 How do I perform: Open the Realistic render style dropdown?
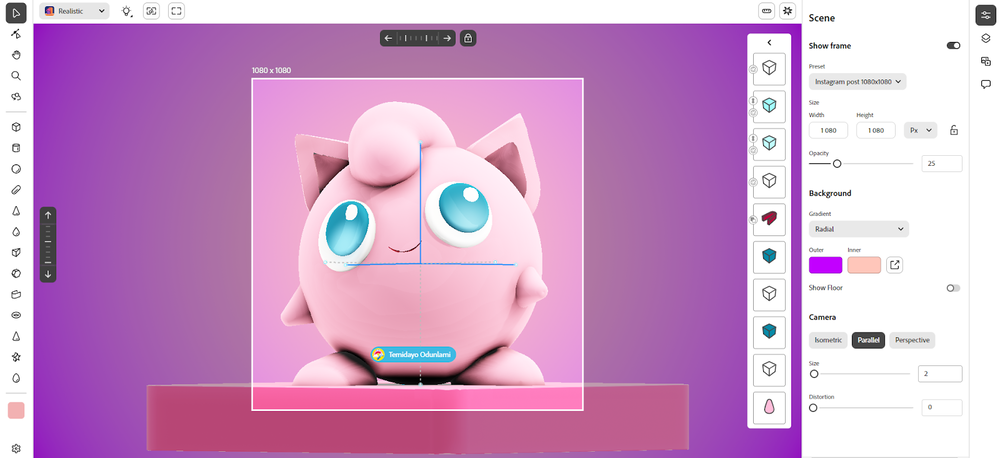[75, 11]
